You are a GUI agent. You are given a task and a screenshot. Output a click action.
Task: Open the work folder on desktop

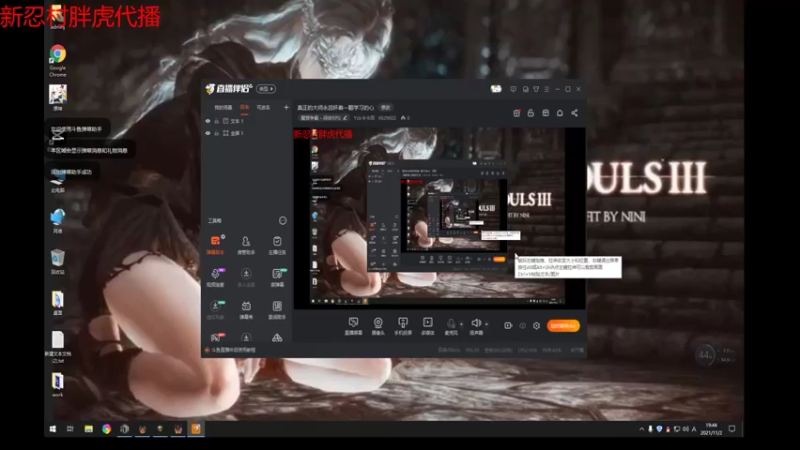tap(58, 385)
